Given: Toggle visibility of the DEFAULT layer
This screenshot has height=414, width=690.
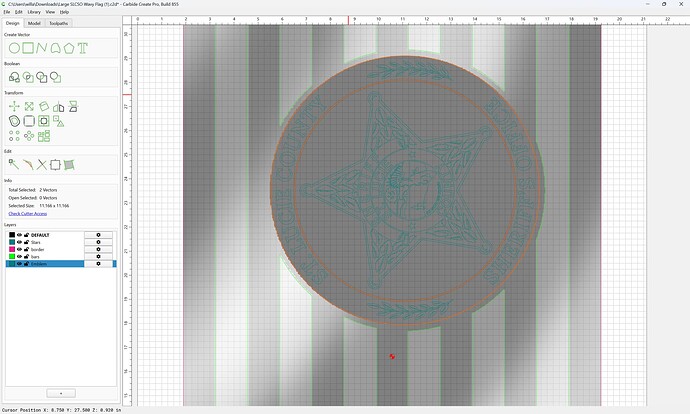Looking at the screenshot, I should point(19,235).
